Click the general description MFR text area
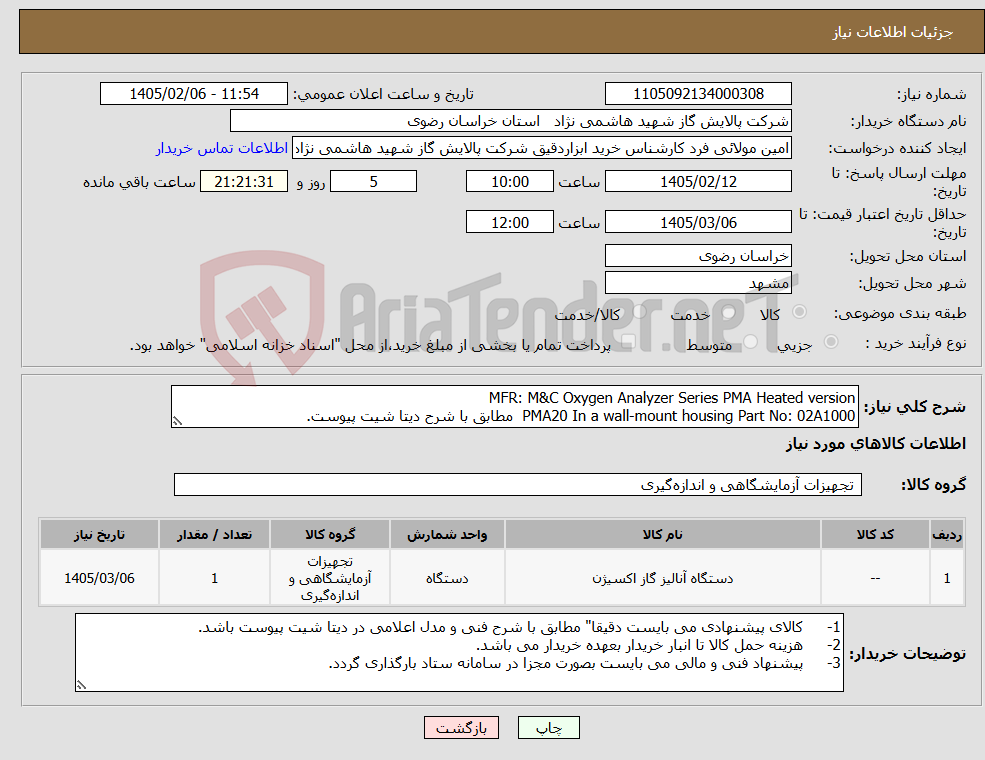 tap(514, 407)
